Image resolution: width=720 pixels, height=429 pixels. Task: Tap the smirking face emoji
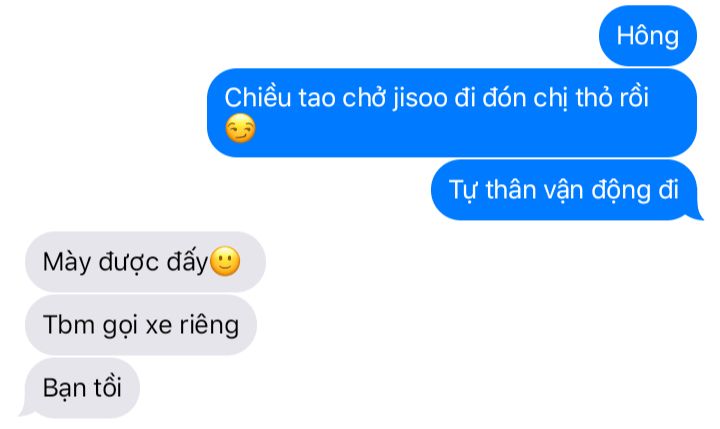(240, 128)
